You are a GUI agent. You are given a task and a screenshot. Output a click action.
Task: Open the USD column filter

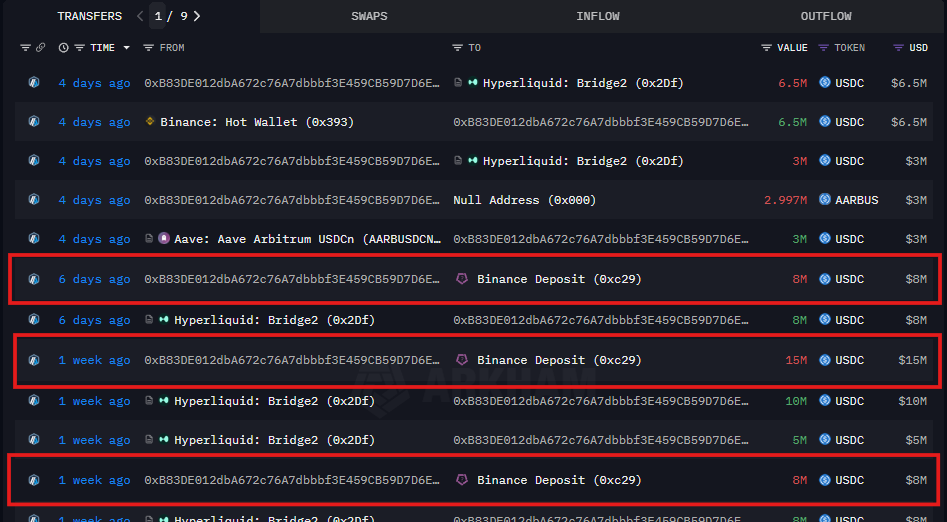coord(898,48)
